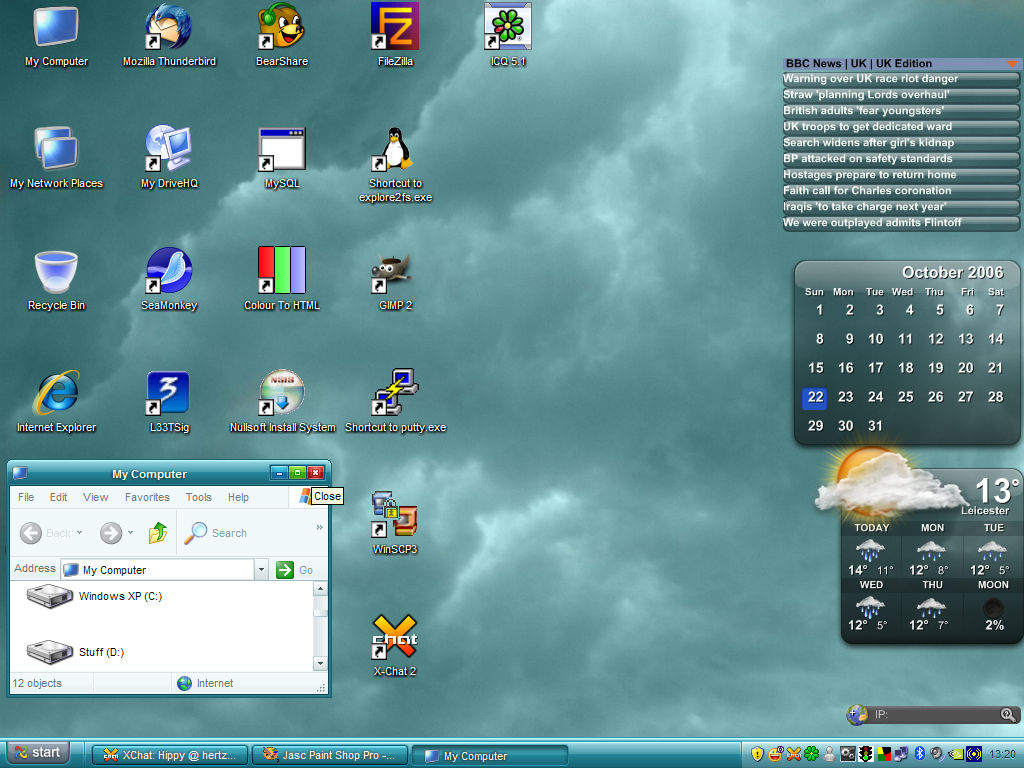The image size is (1024, 768).
Task: Click the My Computer Address field
Action: (157, 570)
